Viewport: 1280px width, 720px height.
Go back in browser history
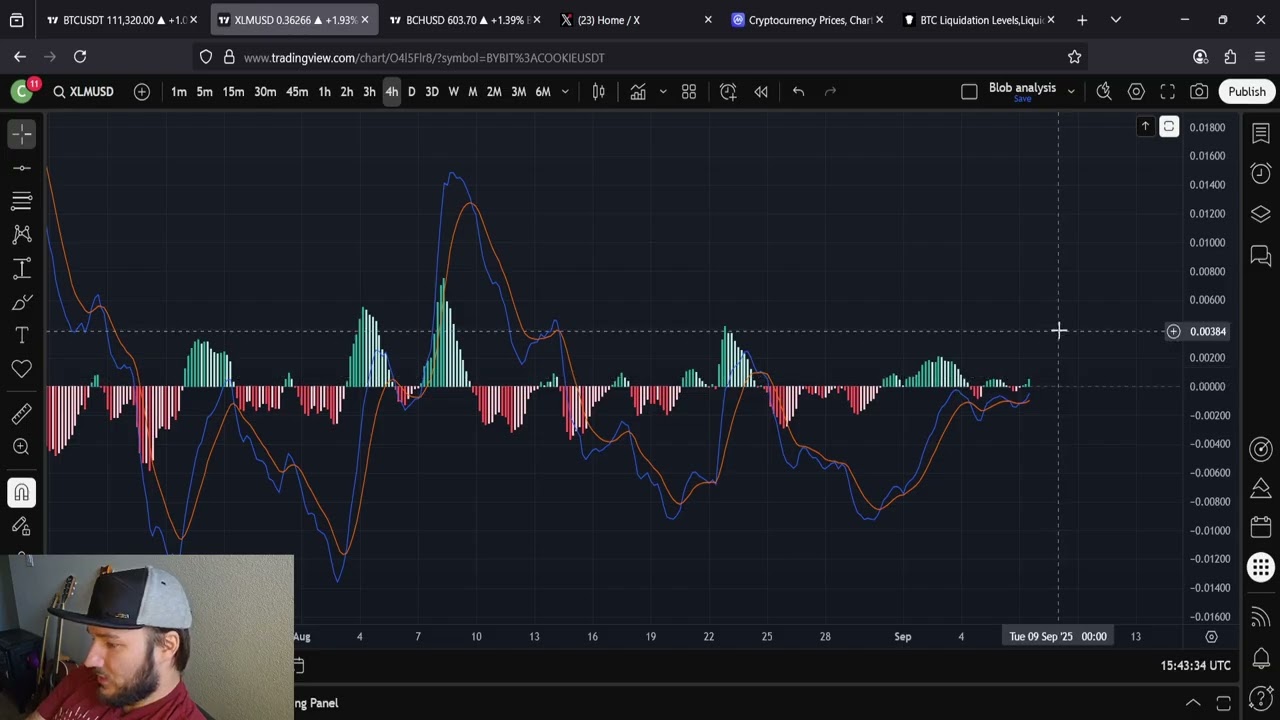[x=20, y=57]
